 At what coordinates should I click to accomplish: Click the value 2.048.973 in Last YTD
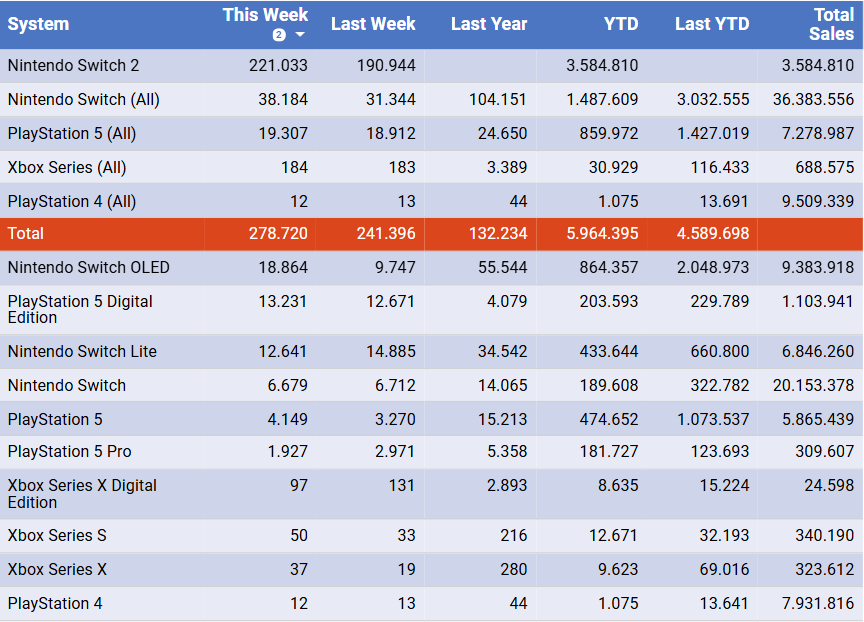713,268
